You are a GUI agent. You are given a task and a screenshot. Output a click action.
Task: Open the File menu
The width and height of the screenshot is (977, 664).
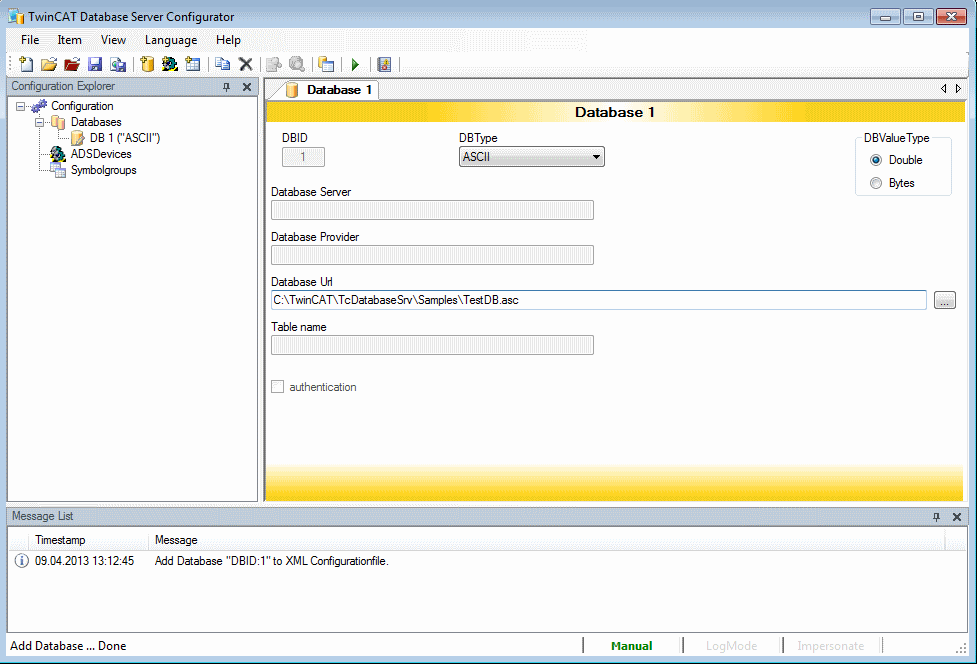pyautogui.click(x=30, y=40)
